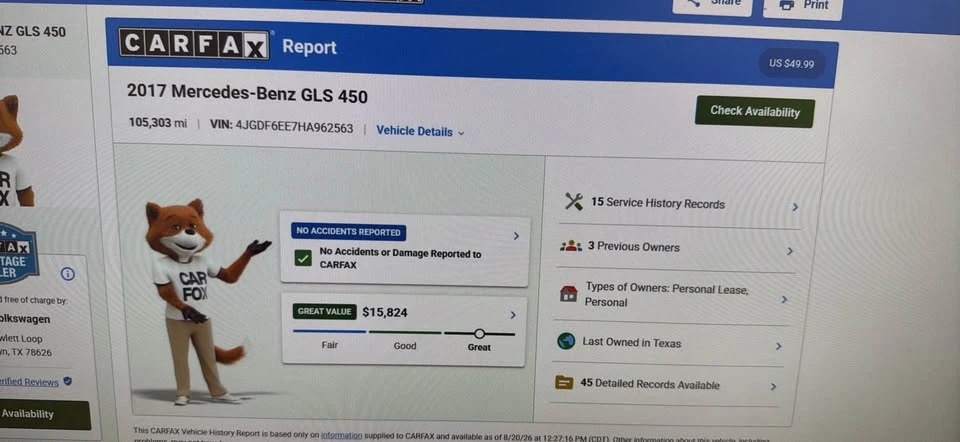Screen dimensions: 960x442
Task: Click the Print button
Action: (803, 6)
